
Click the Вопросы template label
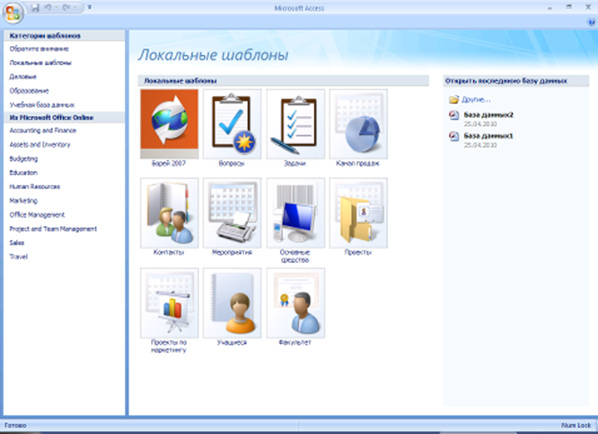pyautogui.click(x=231, y=163)
